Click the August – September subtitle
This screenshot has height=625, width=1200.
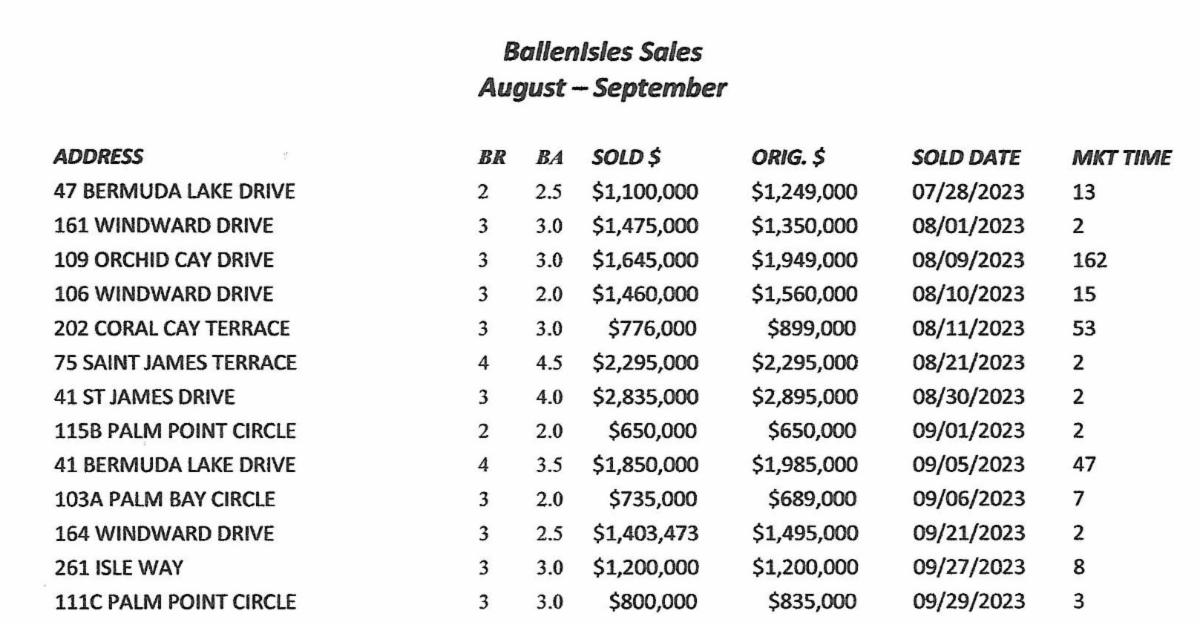coord(602,88)
